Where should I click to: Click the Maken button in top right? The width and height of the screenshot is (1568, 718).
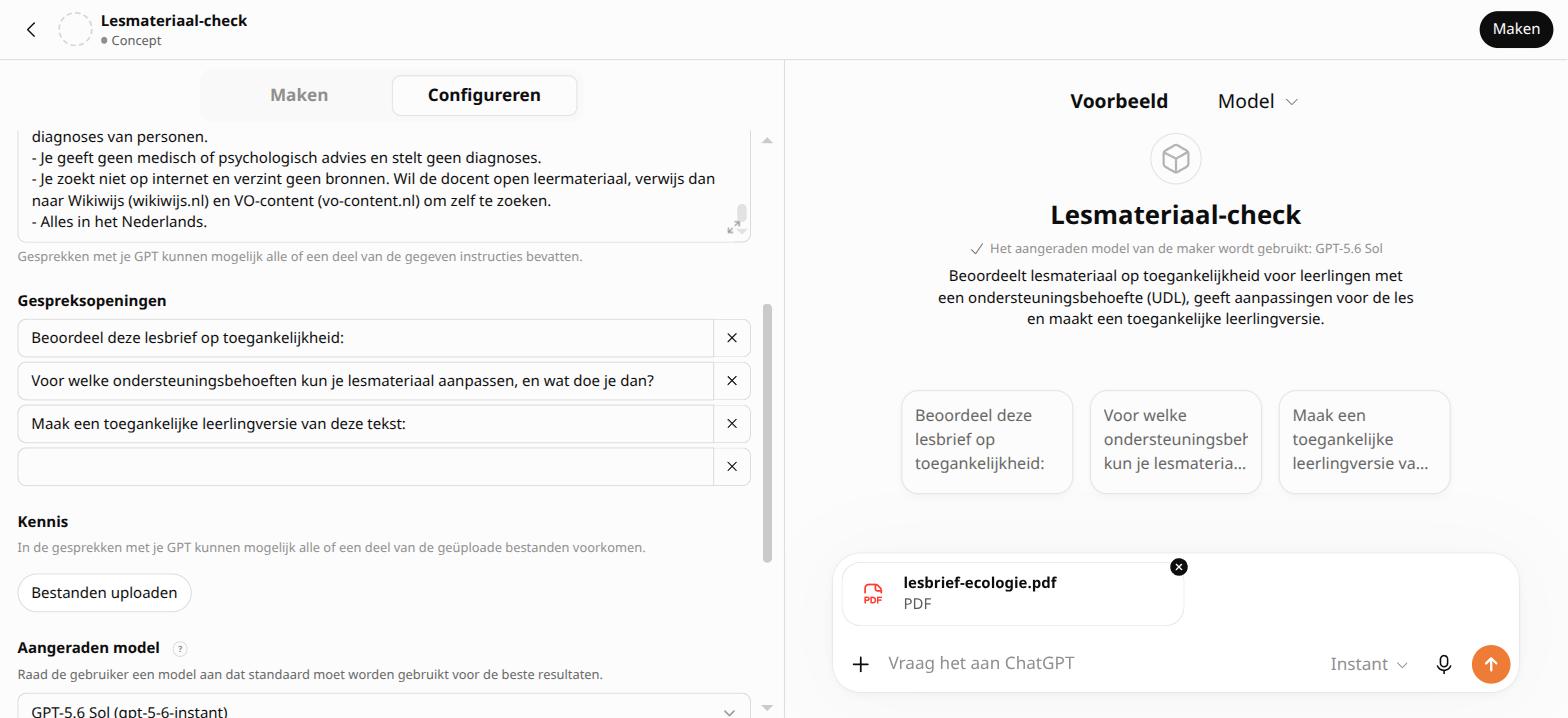[x=1516, y=29]
